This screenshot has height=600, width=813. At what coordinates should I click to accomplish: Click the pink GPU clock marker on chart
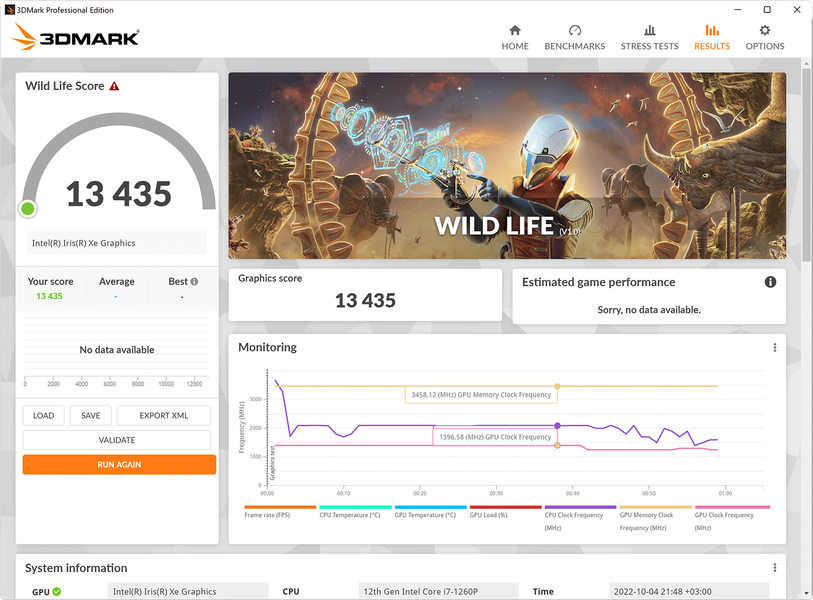pos(557,445)
